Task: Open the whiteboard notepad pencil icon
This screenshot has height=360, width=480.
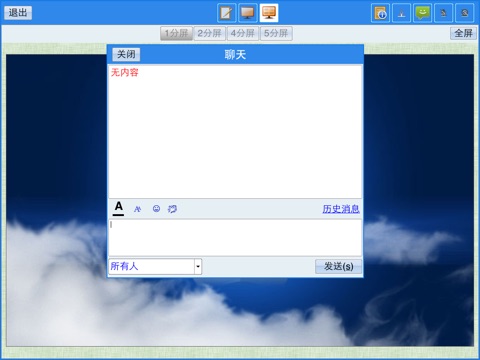Action: coord(226,13)
